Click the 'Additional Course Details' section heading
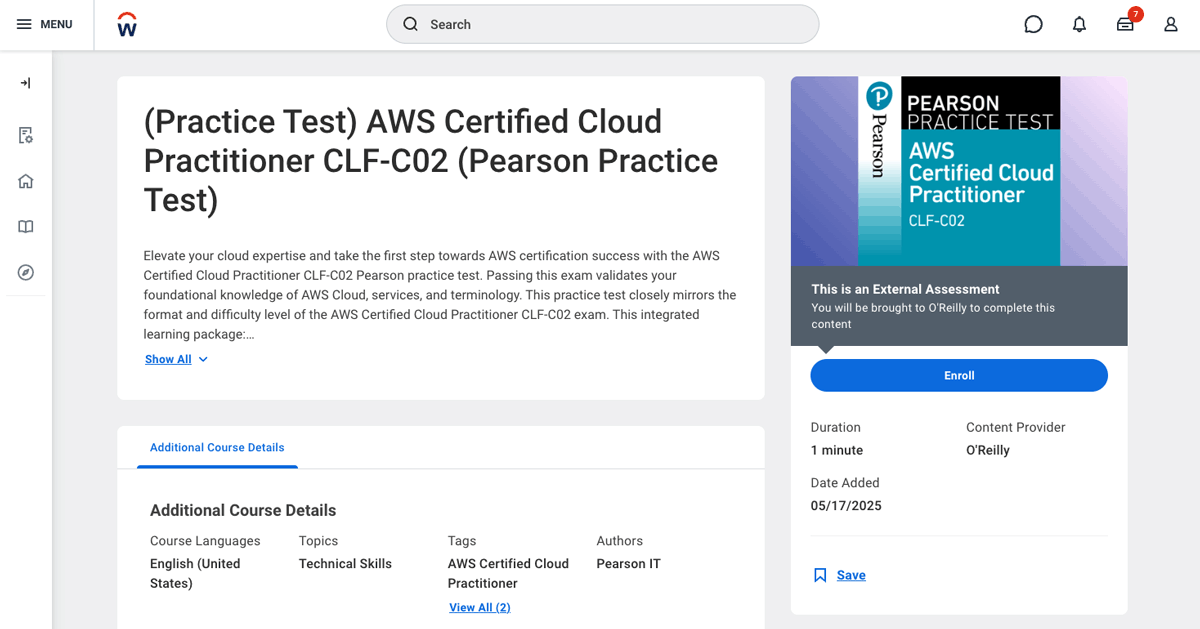The height and width of the screenshot is (629, 1200). (243, 511)
